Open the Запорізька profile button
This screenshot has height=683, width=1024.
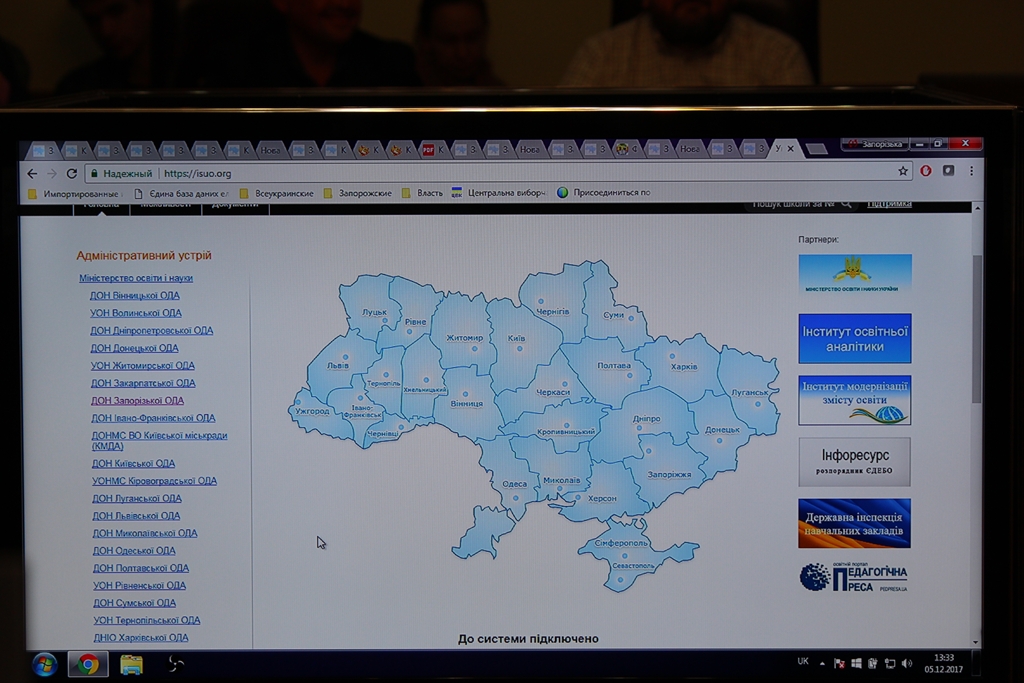876,144
